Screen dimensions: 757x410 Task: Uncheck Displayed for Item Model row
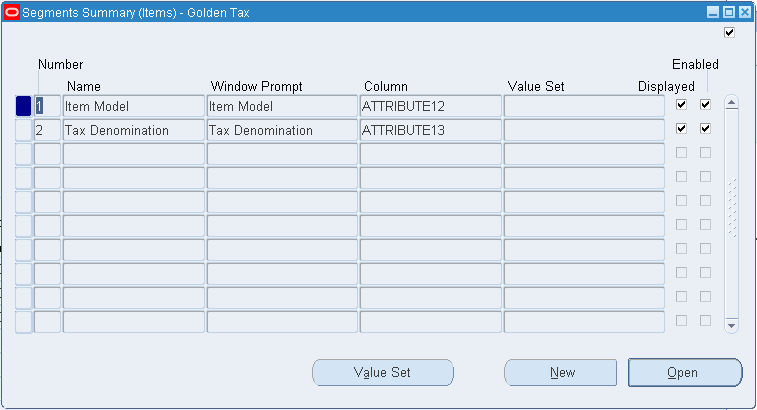pyautogui.click(x=681, y=104)
